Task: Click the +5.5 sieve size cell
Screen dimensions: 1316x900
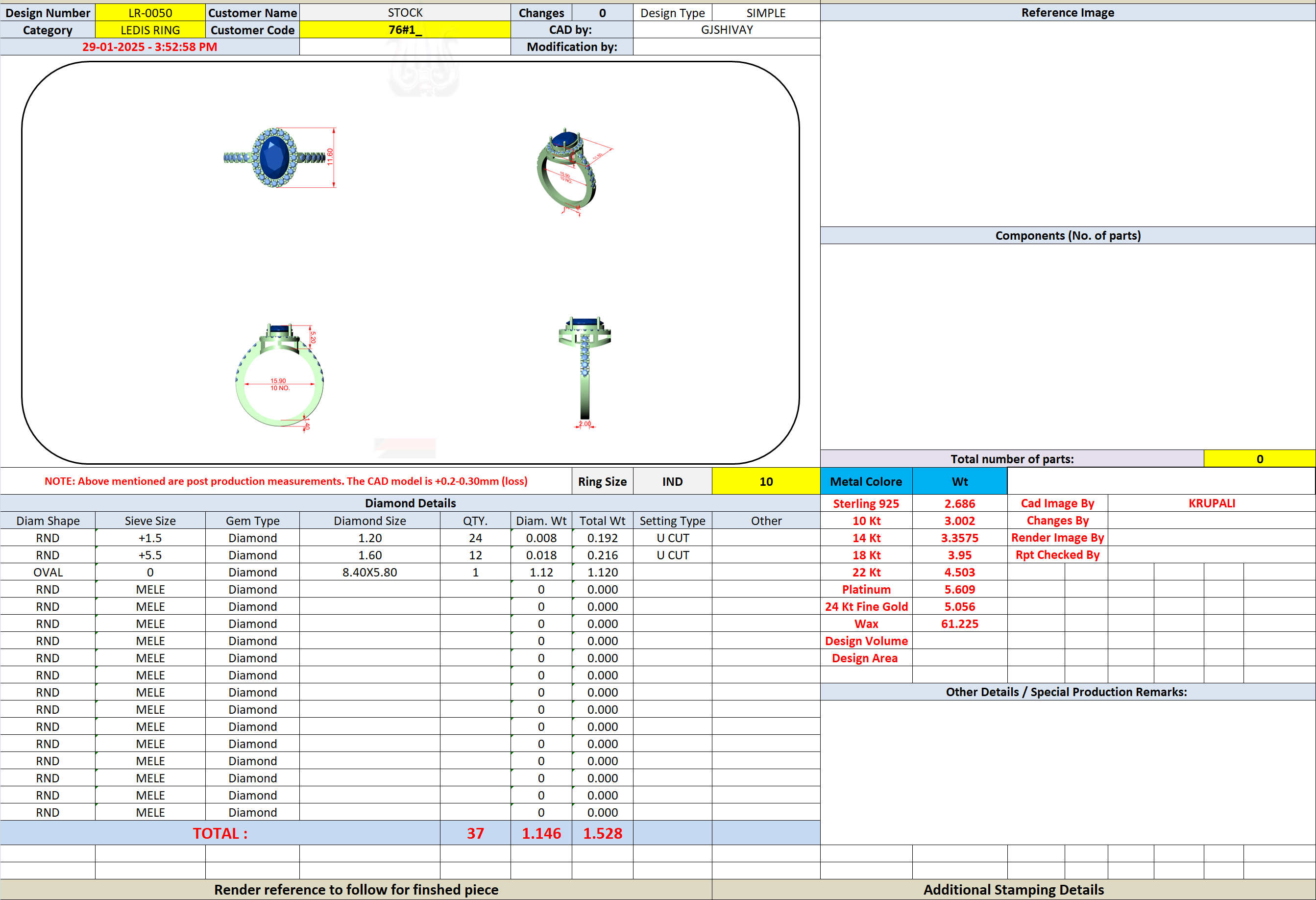Action: [x=150, y=555]
